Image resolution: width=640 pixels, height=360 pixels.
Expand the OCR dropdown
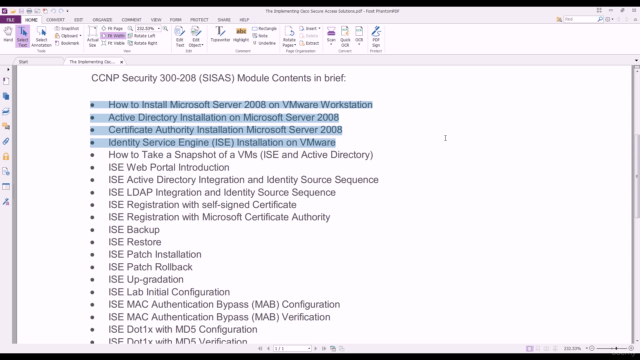coord(359,44)
